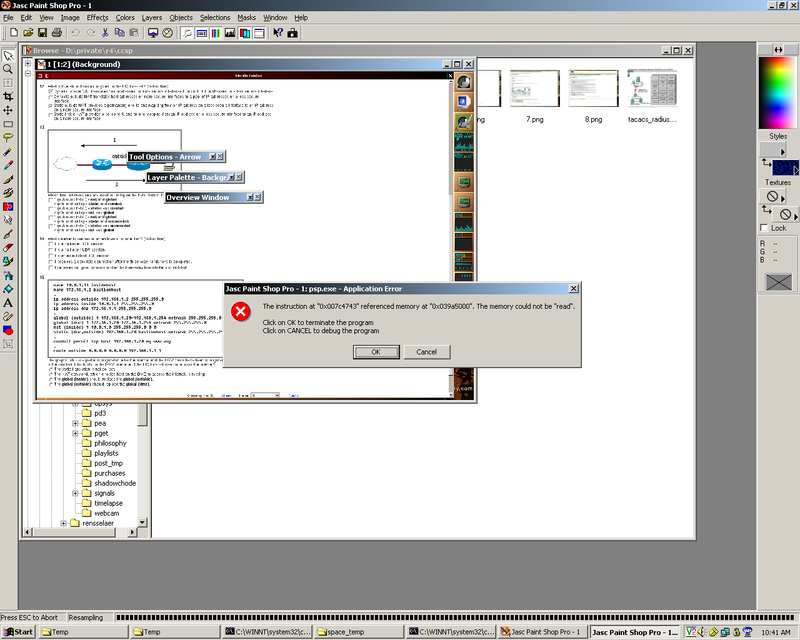Click the Full Screen Preview monitor icon
Screen dimensions: 800x640
pyautogui.click(x=153, y=33)
